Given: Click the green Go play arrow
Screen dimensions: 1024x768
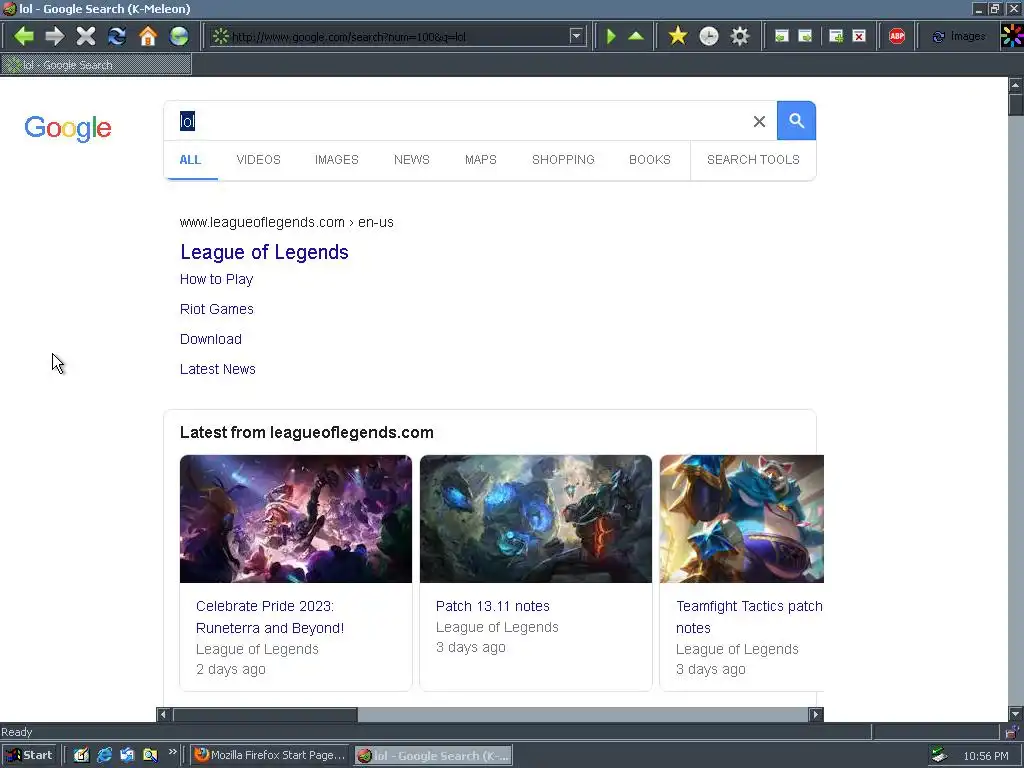Looking at the screenshot, I should (611, 36).
